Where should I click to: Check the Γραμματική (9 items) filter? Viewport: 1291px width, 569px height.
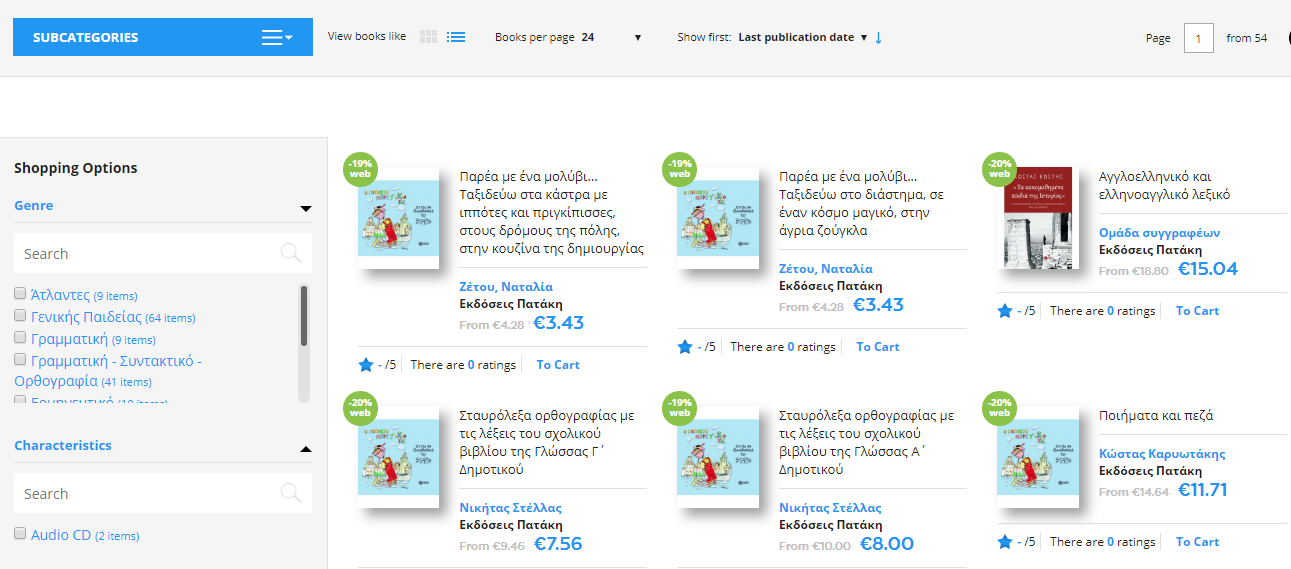coord(20,339)
